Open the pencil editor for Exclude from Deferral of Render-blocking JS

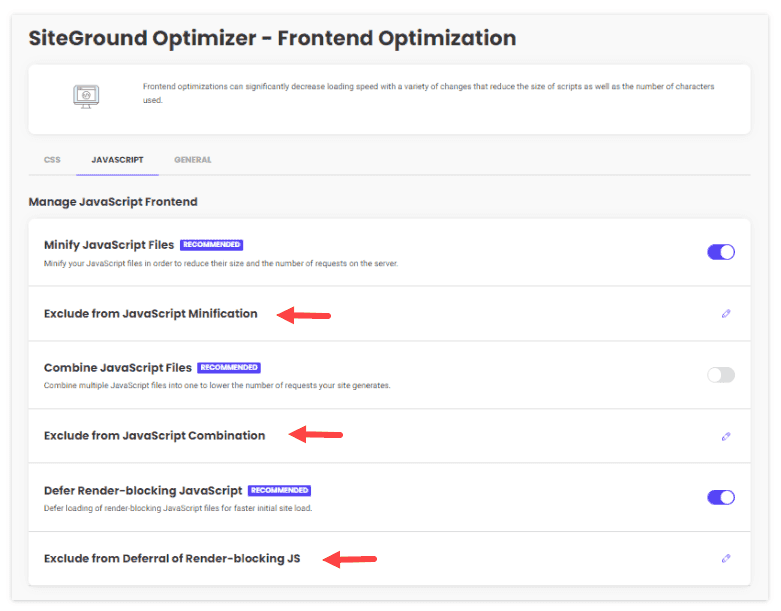coord(726,559)
